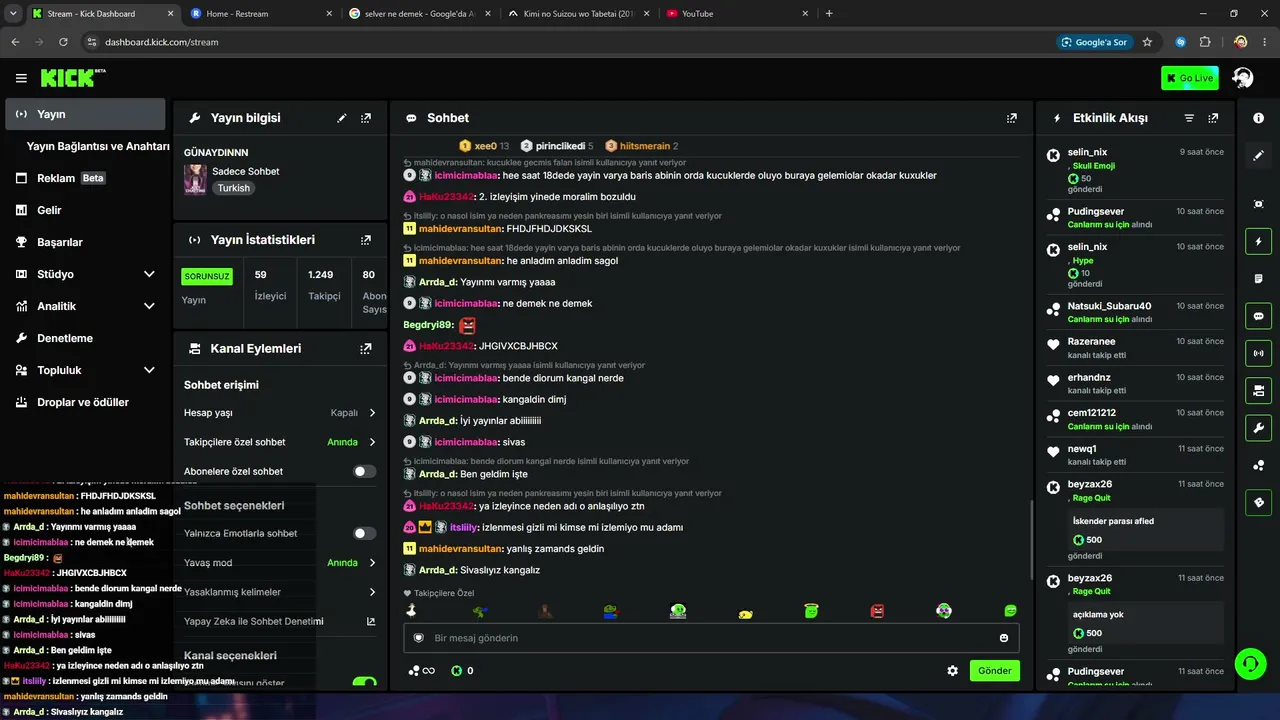The image size is (1280, 720).
Task: Toggle Abonelere özel sohbet switch
Action: (365, 471)
